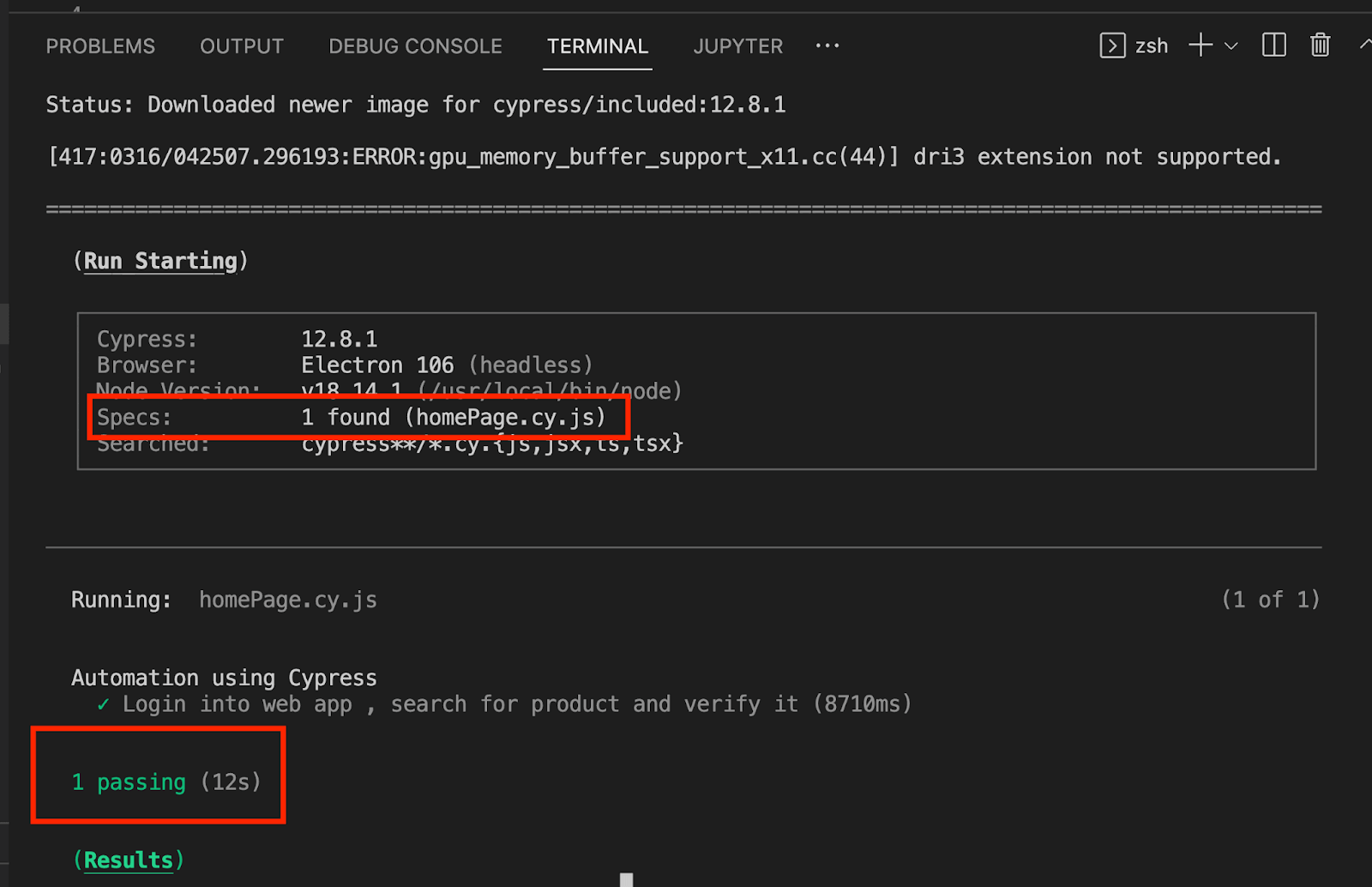Screen dimensions: 1372x887
Task: Select the JUPYTER tab
Action: [x=737, y=45]
